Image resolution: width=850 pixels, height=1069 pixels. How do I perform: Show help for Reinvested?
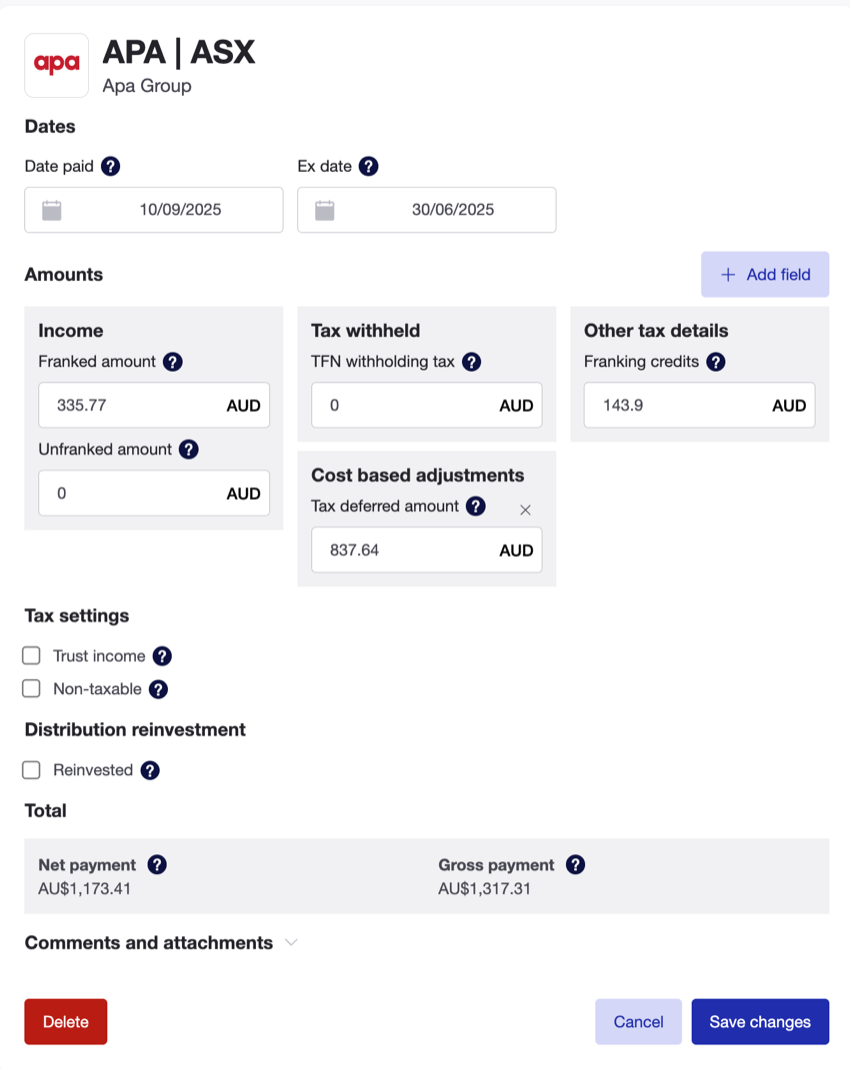pyautogui.click(x=150, y=770)
